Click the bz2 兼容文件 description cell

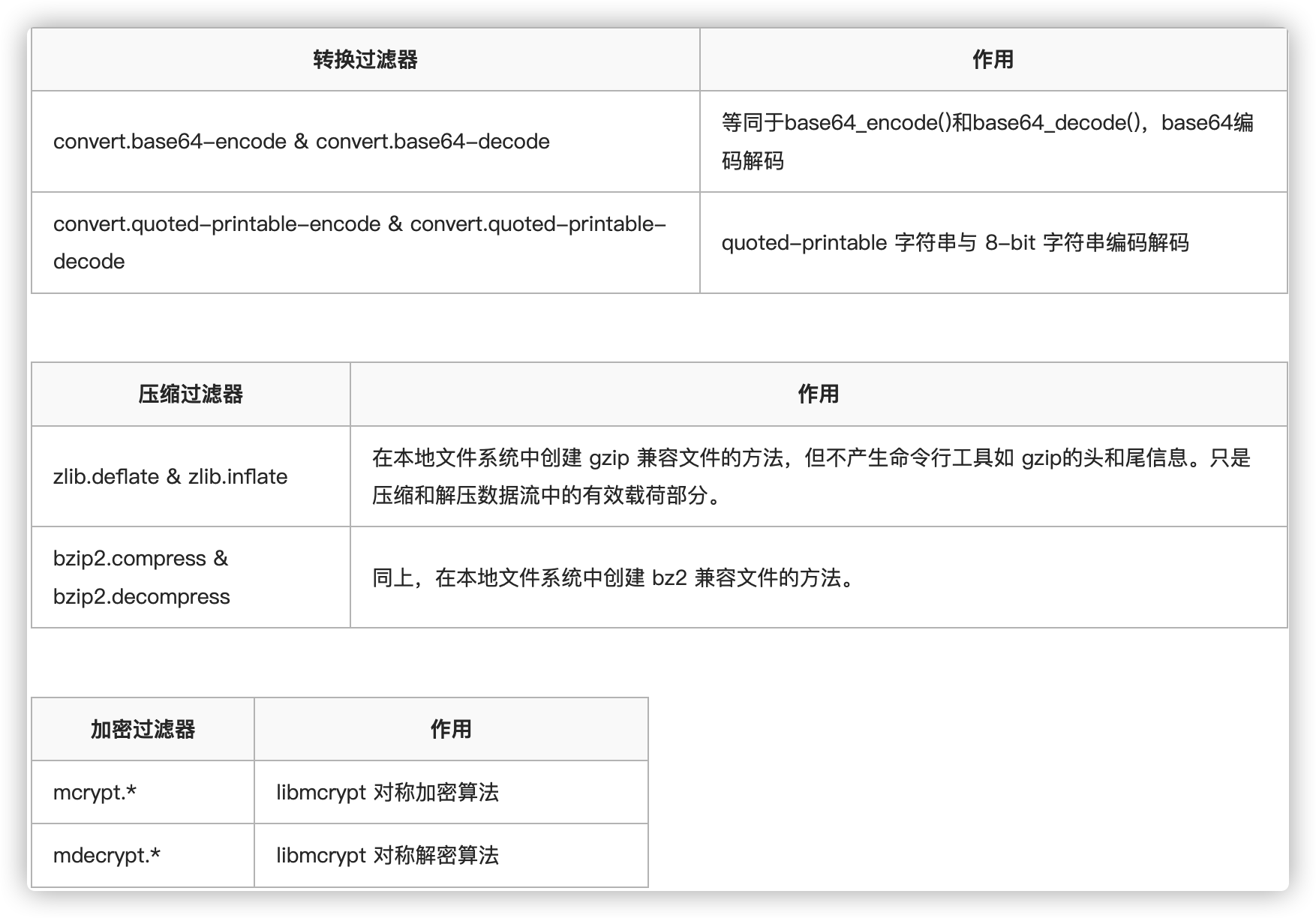coord(819,577)
